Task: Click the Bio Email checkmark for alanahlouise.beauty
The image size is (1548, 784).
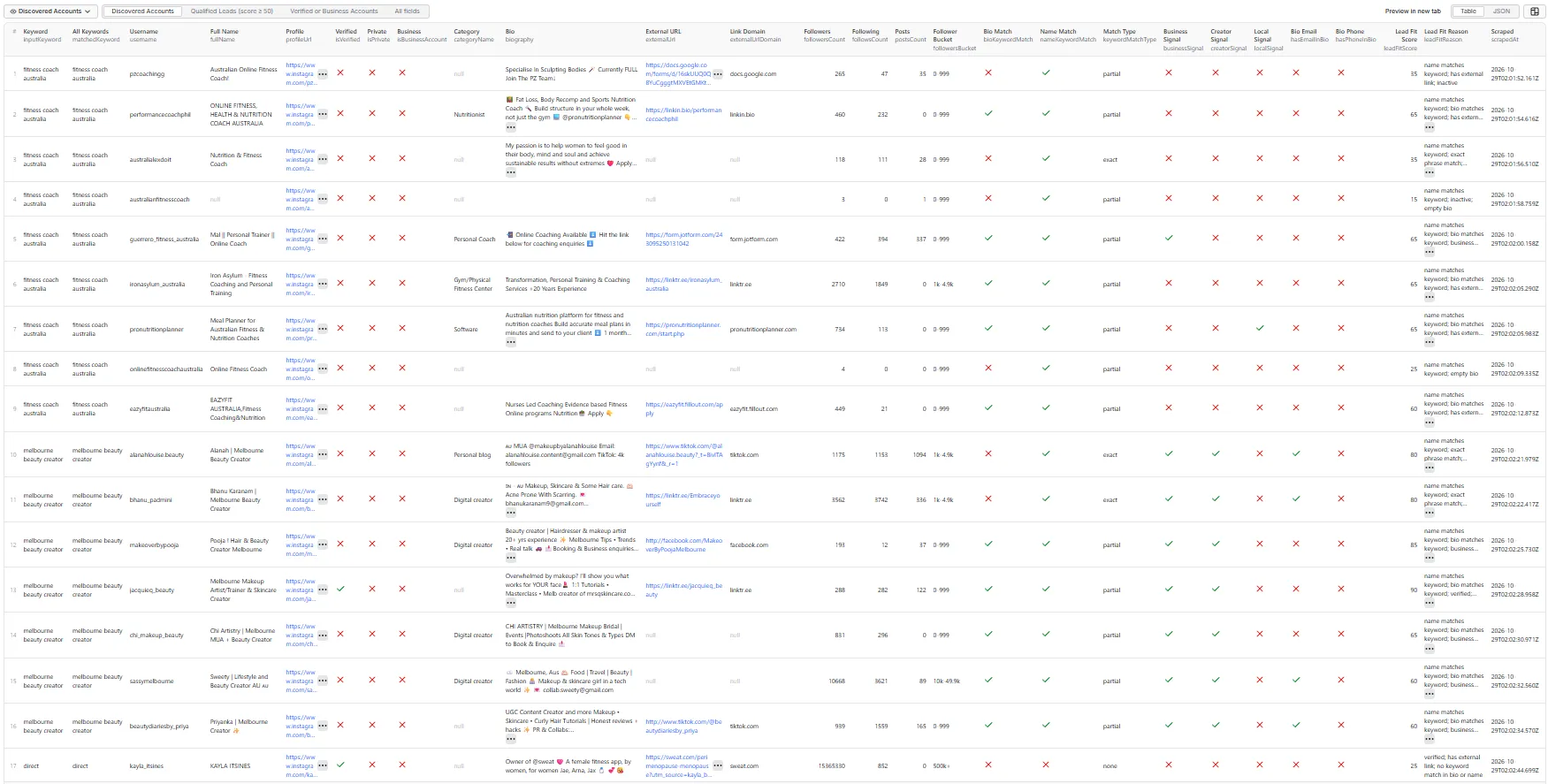Action: [x=1296, y=453]
